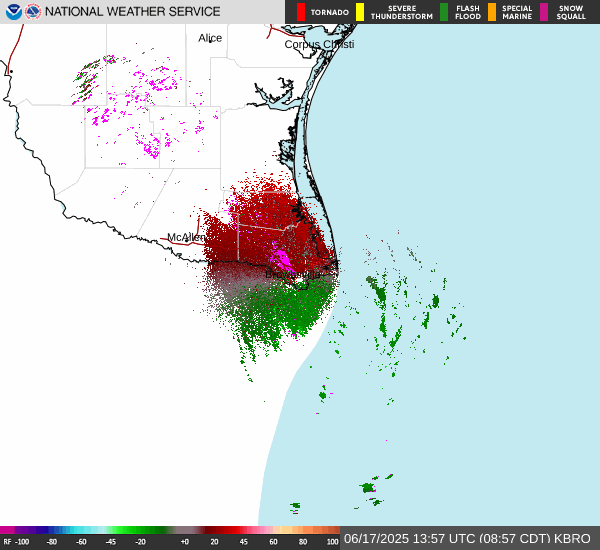
Task: Click the FLASH FLOOD legend label
Action: [x=468, y=12]
